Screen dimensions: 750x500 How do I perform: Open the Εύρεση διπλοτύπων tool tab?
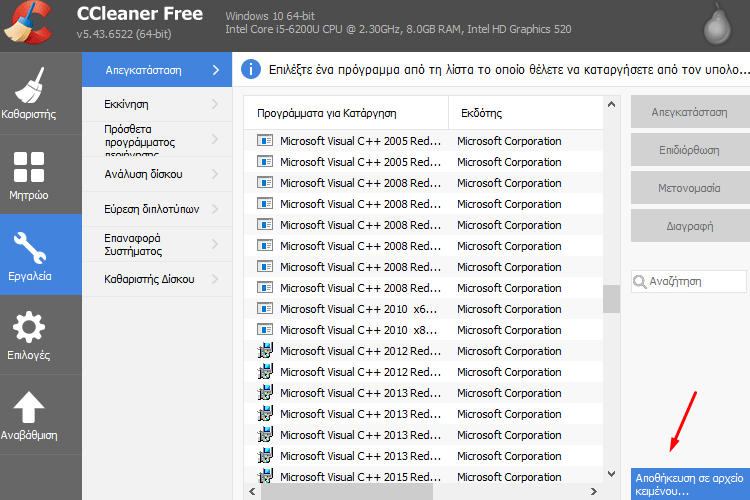152,209
